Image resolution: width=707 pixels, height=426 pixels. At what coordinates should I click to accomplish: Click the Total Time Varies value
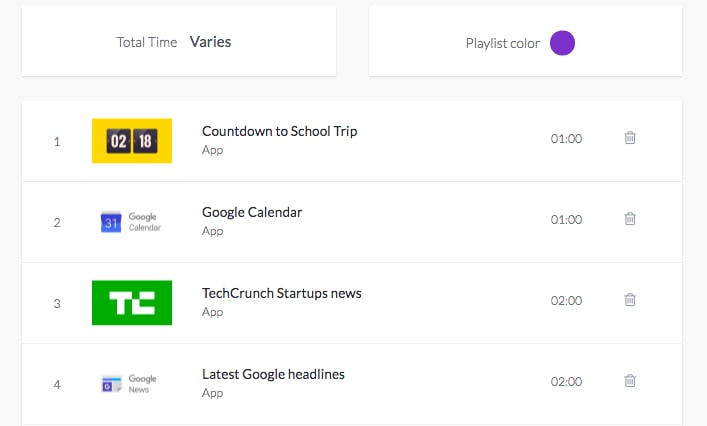pyautogui.click(x=211, y=42)
